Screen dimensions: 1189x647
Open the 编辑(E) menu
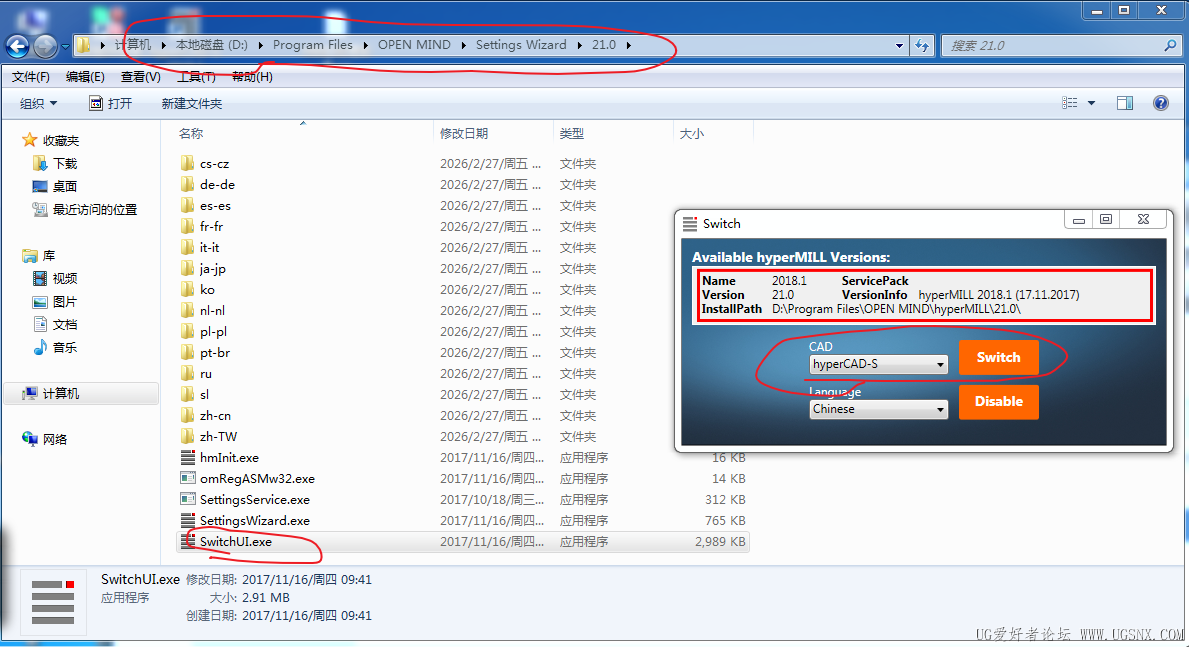tap(85, 77)
